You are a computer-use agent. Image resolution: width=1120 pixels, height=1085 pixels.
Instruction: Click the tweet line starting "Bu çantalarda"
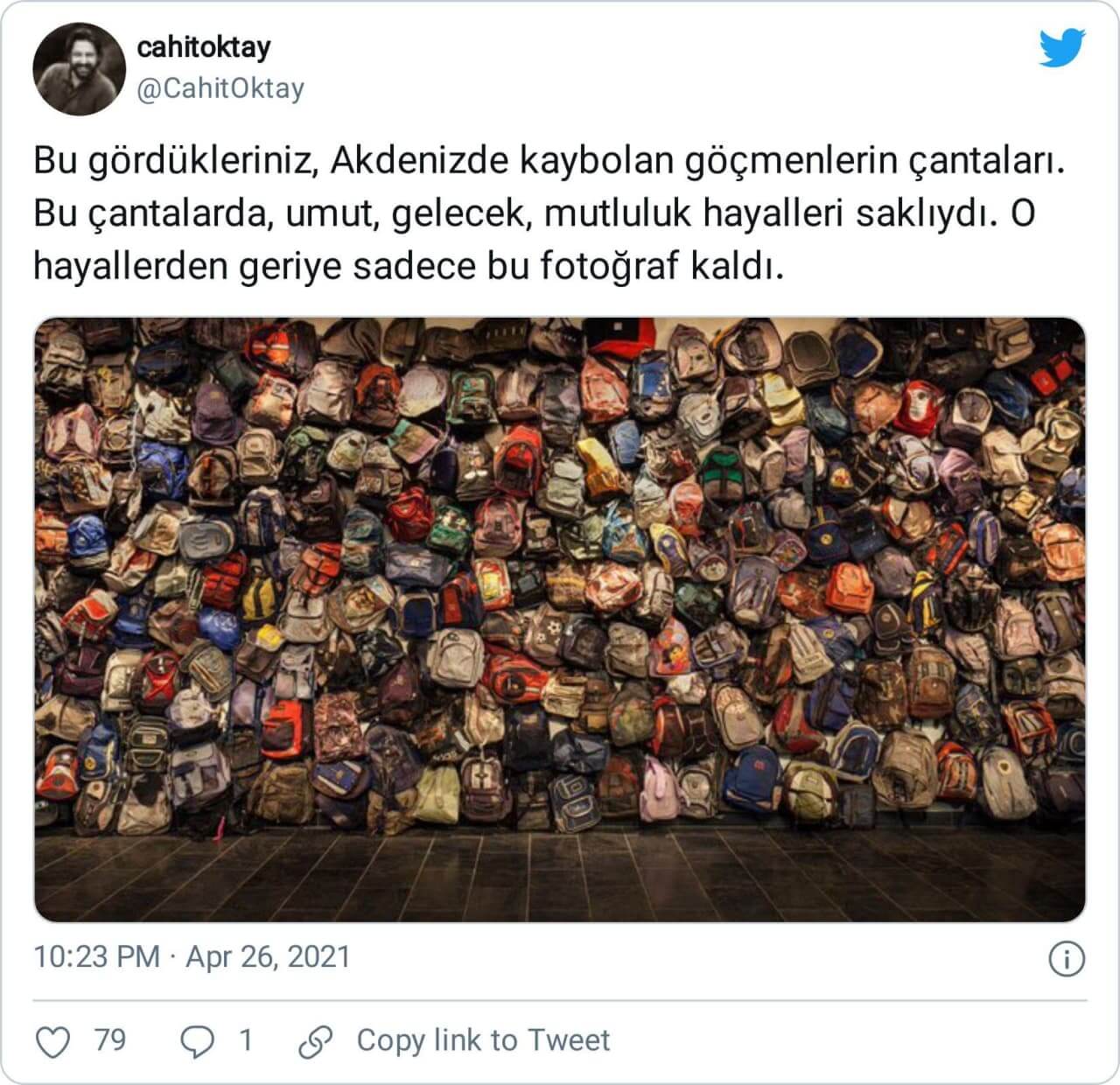[x=535, y=214]
